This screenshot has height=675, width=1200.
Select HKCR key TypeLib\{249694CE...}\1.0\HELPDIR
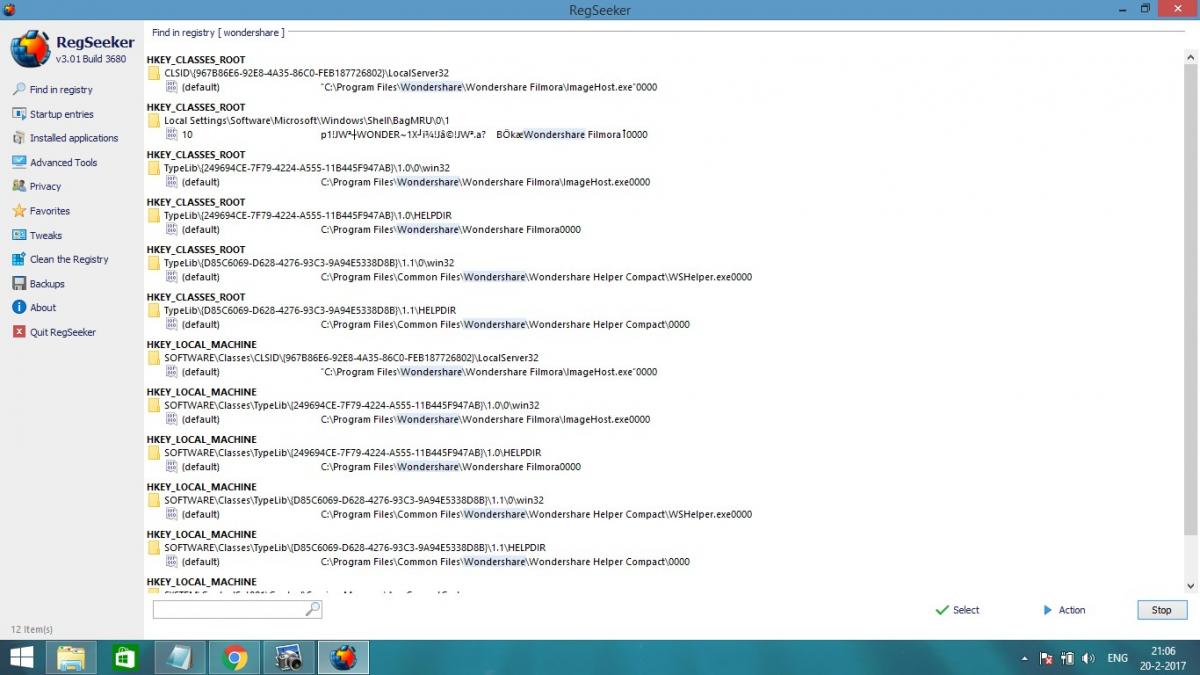(x=310, y=215)
